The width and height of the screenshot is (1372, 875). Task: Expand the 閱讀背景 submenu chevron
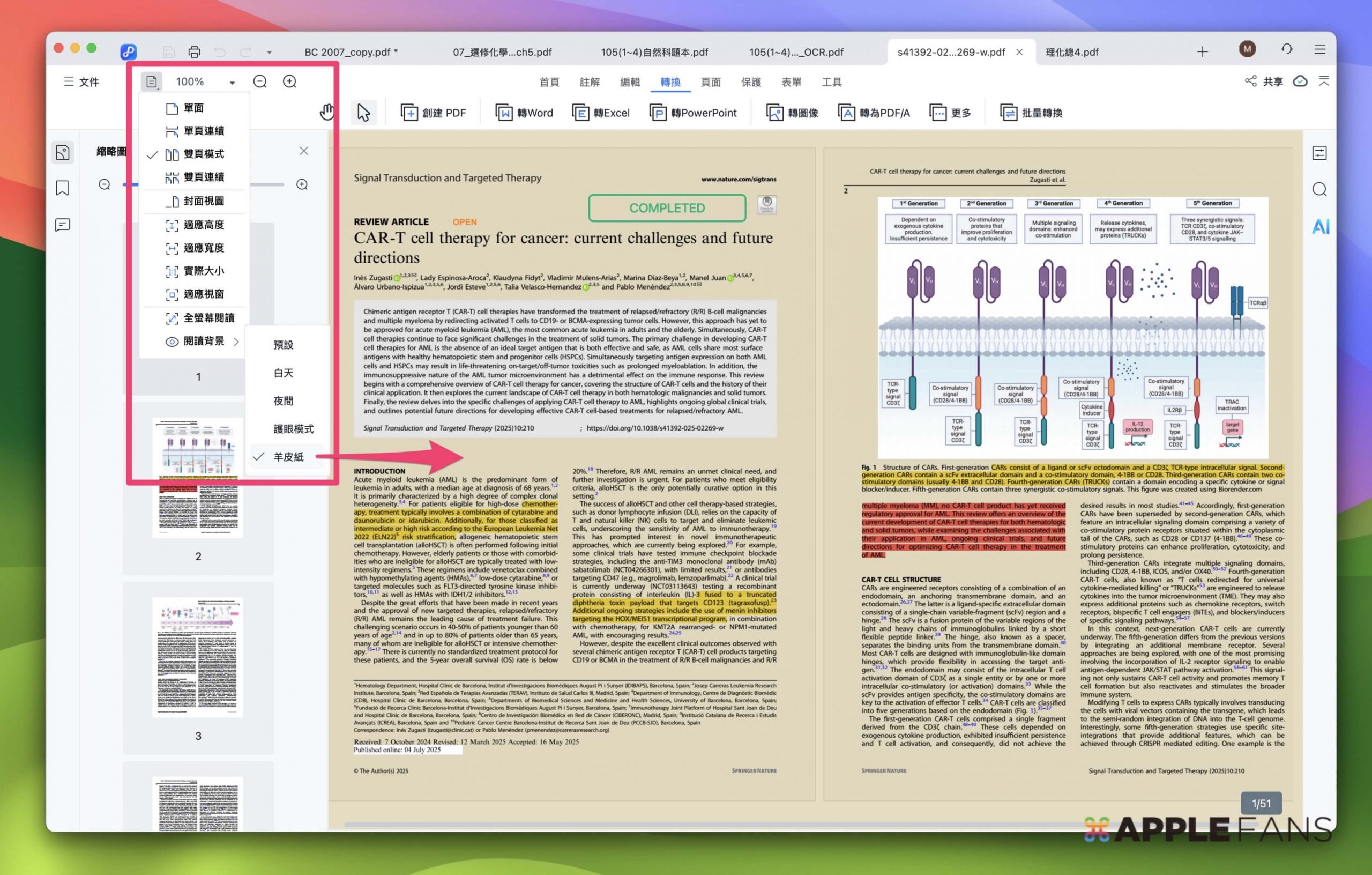(x=237, y=342)
